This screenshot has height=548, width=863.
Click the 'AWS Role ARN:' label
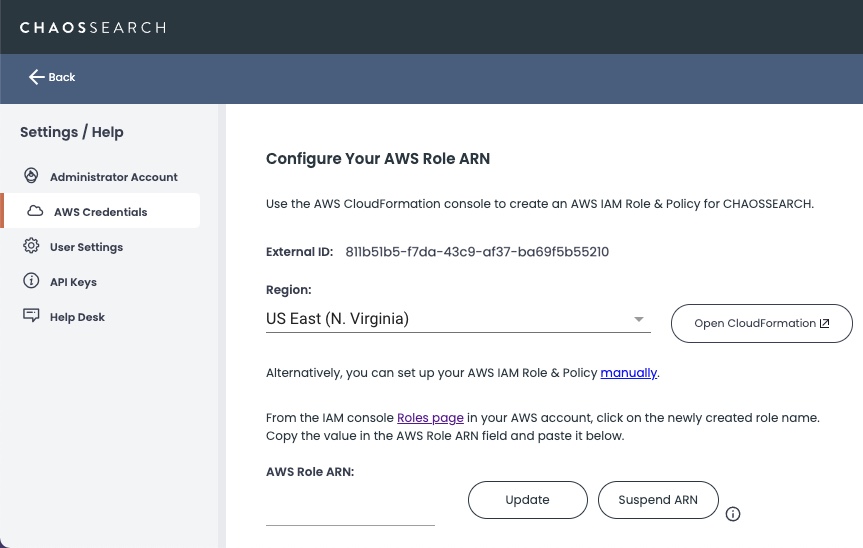coord(310,472)
